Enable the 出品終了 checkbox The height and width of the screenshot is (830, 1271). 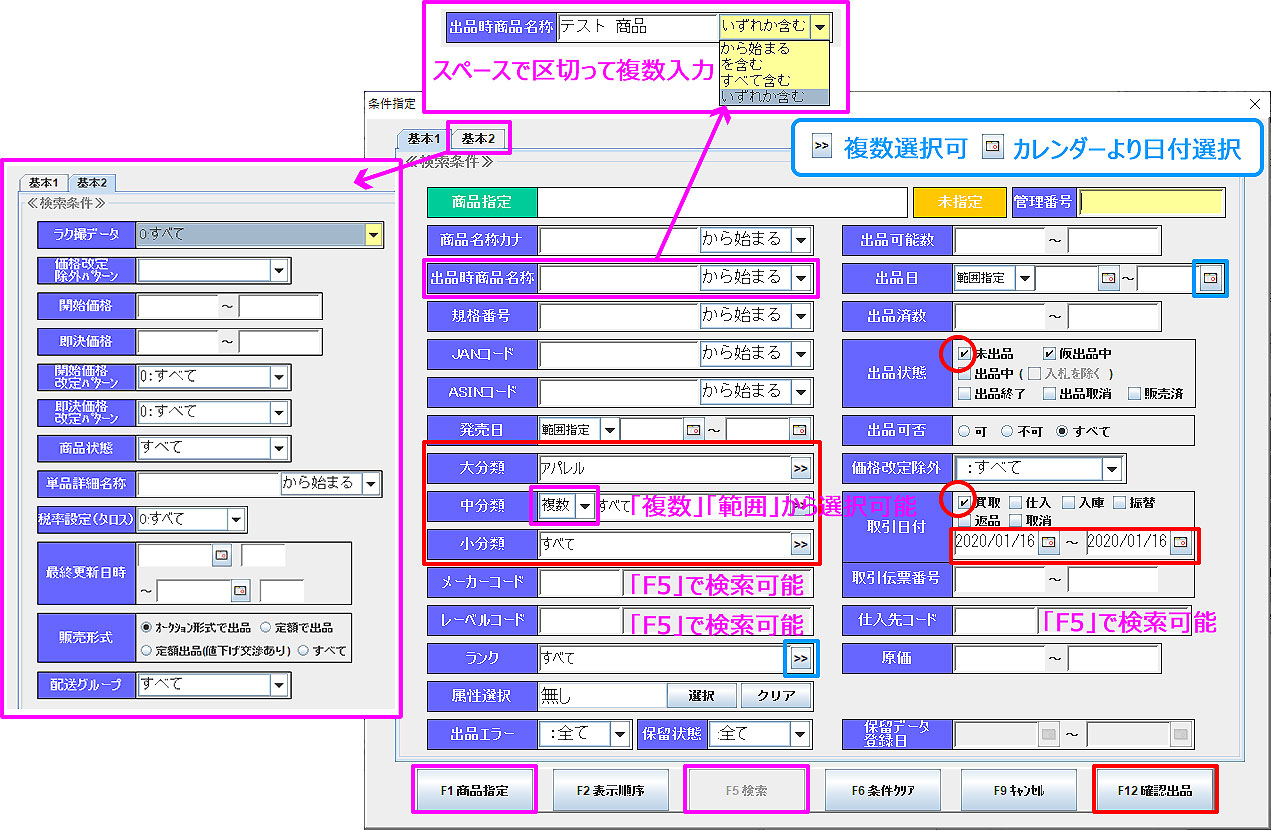point(964,394)
